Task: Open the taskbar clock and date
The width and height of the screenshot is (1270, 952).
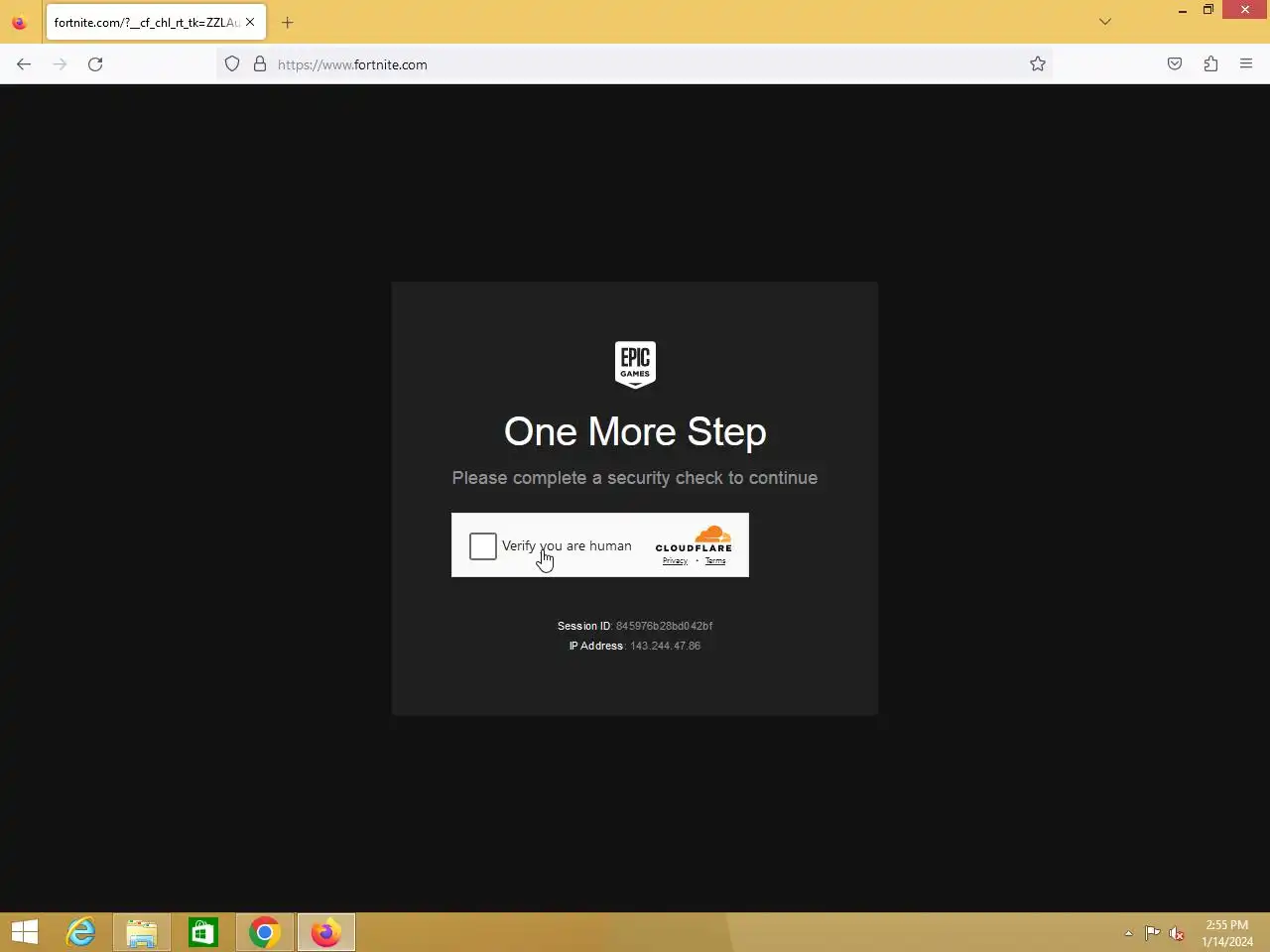Action: pyautogui.click(x=1227, y=933)
